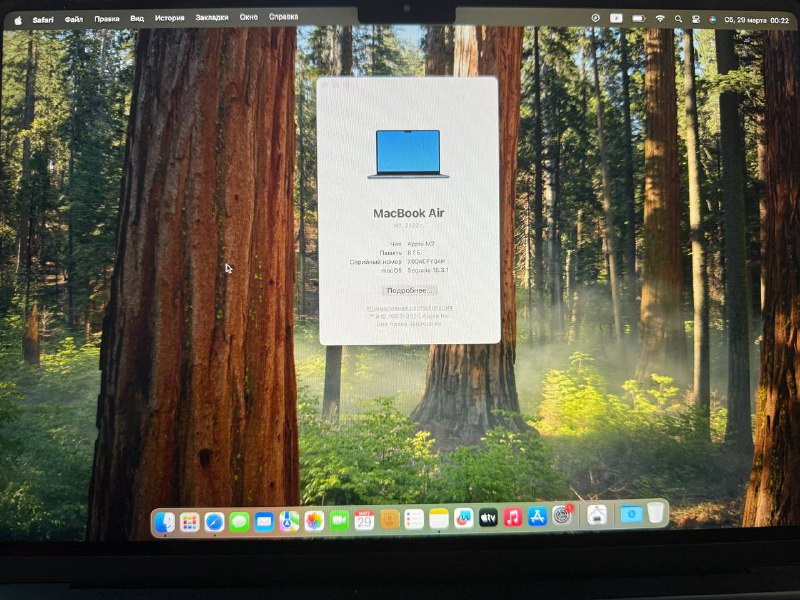Image resolution: width=800 pixels, height=600 pixels.
Task: Launch the App Store from the Dock
Action: [538, 517]
